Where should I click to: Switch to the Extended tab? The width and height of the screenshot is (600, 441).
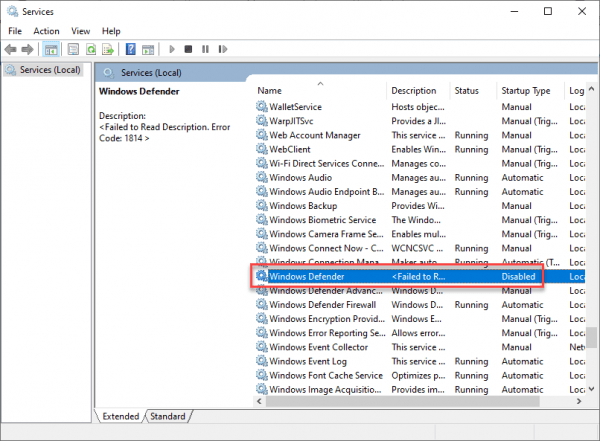click(121, 416)
